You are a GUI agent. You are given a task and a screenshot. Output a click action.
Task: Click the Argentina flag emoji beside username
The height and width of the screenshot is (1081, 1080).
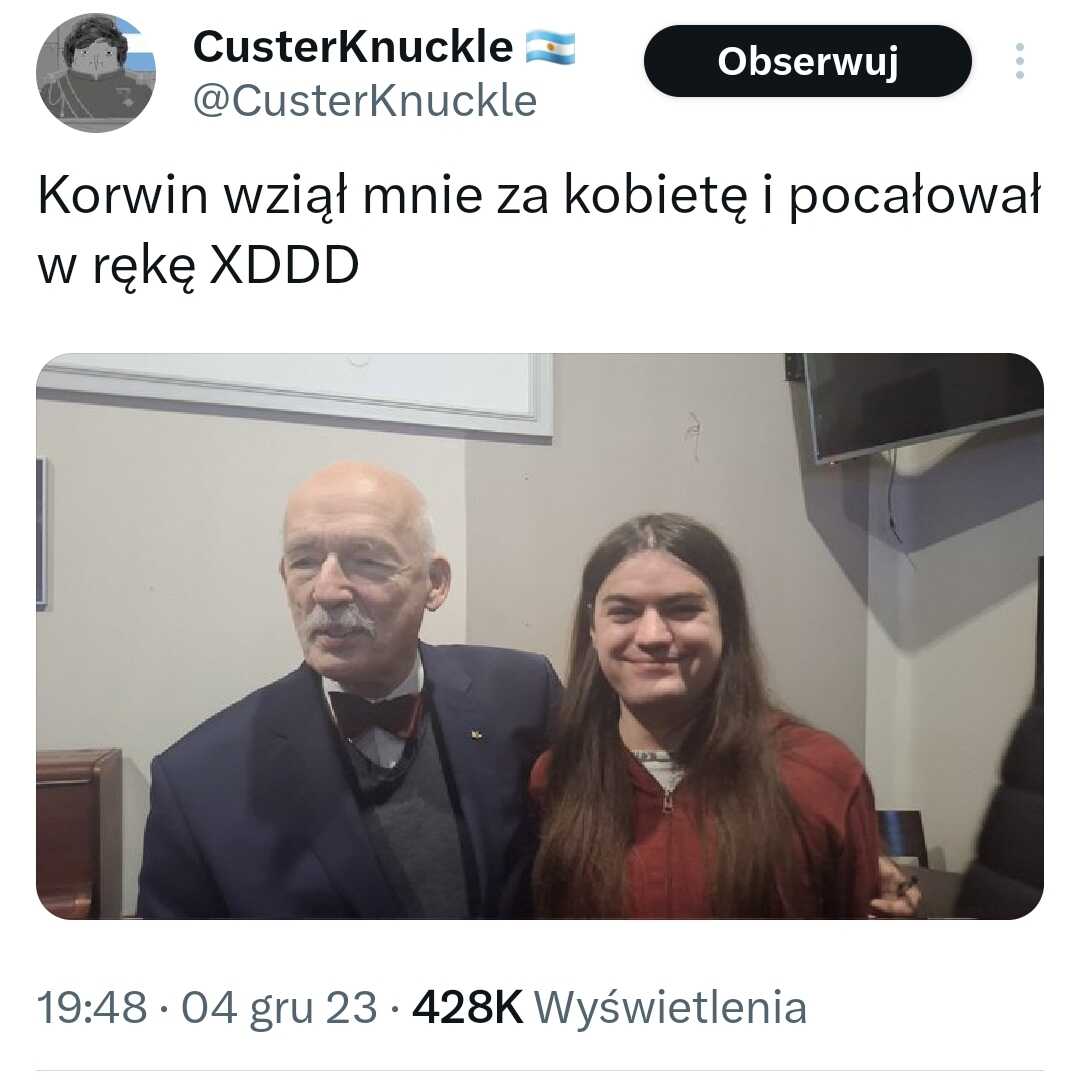tap(550, 48)
